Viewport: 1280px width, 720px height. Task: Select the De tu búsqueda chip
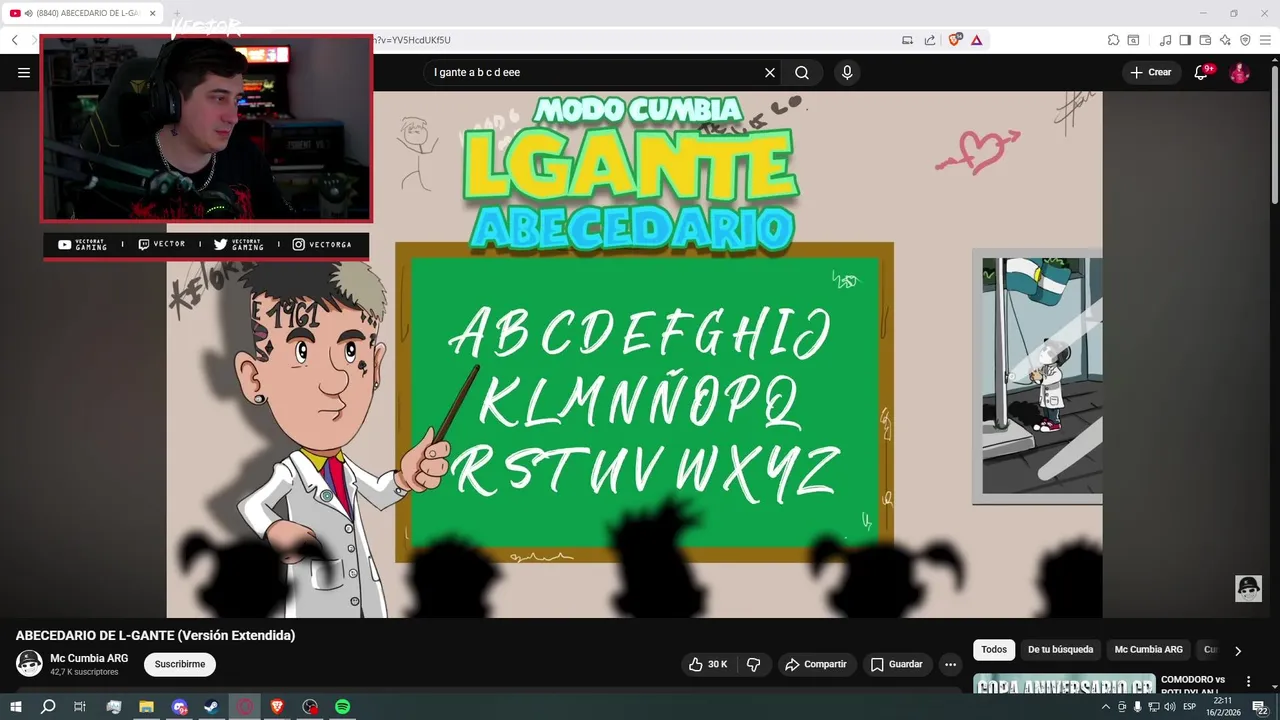[1060, 650]
